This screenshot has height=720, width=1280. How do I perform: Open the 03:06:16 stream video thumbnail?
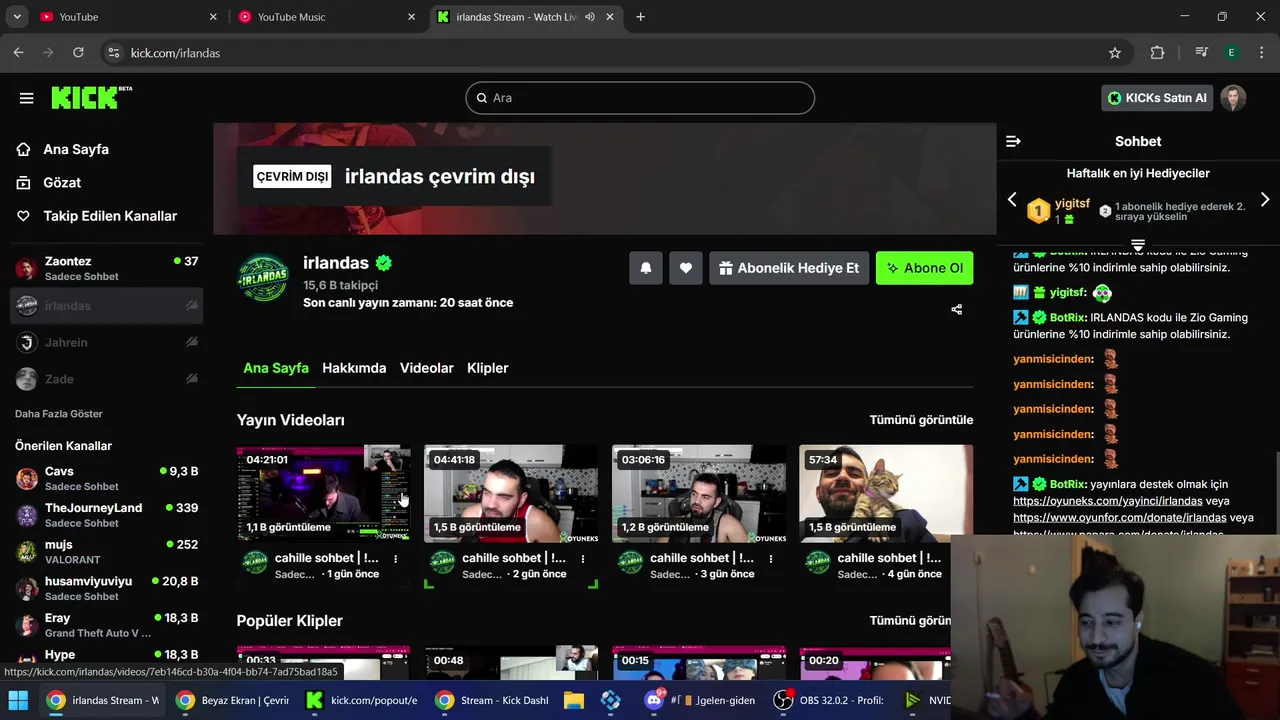(699, 494)
